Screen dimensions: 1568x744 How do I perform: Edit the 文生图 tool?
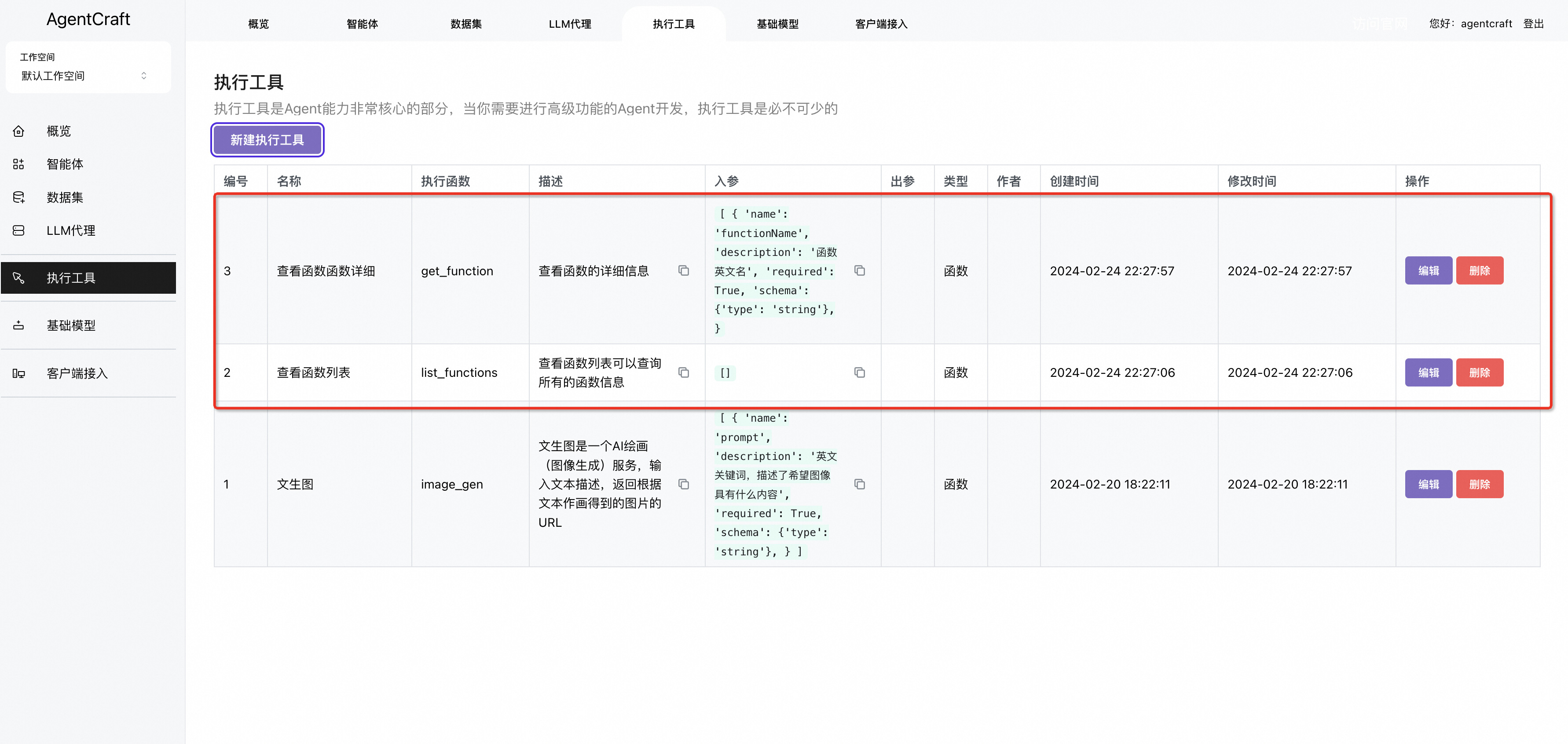(1428, 484)
